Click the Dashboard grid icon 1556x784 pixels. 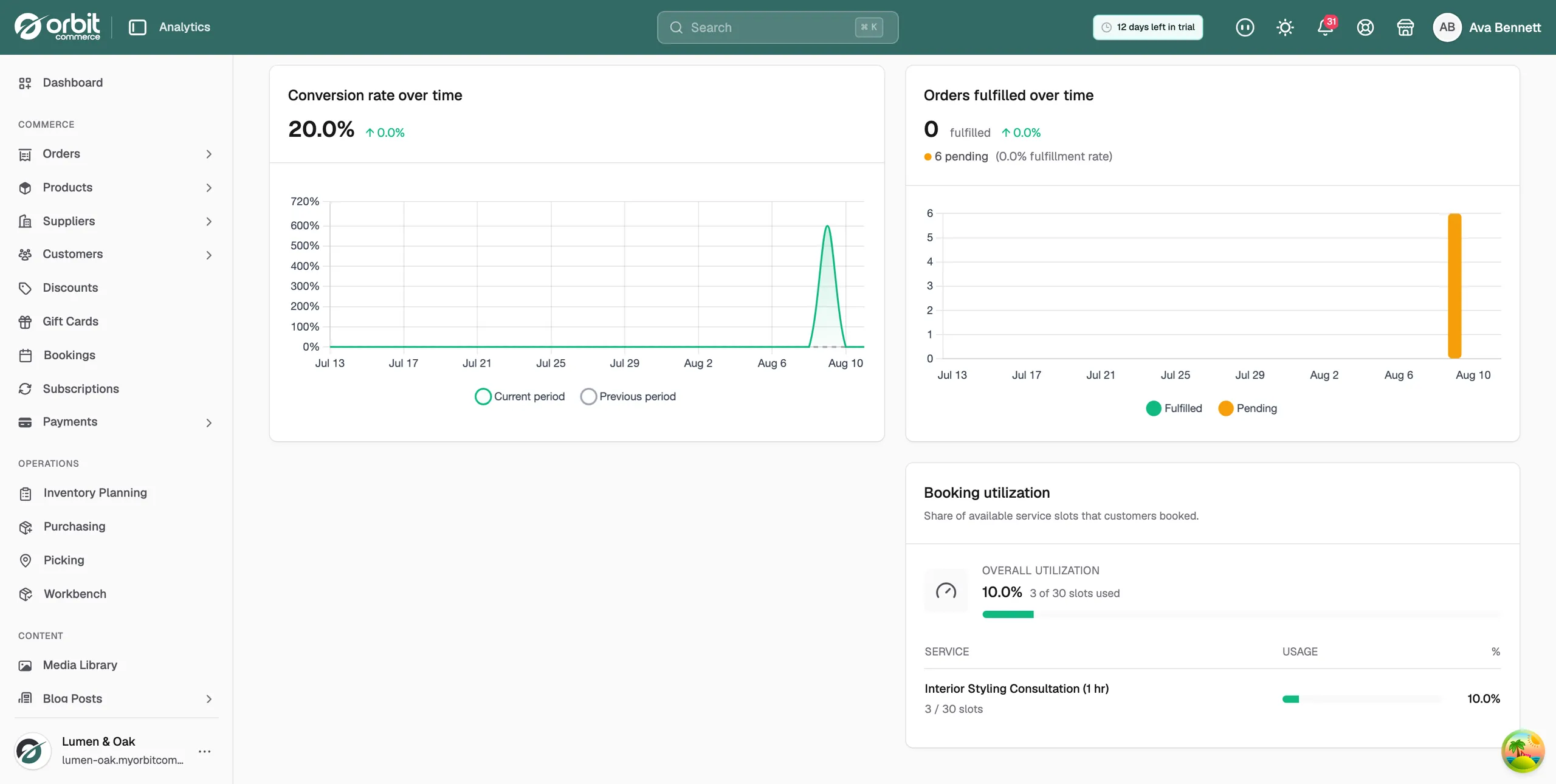click(25, 83)
